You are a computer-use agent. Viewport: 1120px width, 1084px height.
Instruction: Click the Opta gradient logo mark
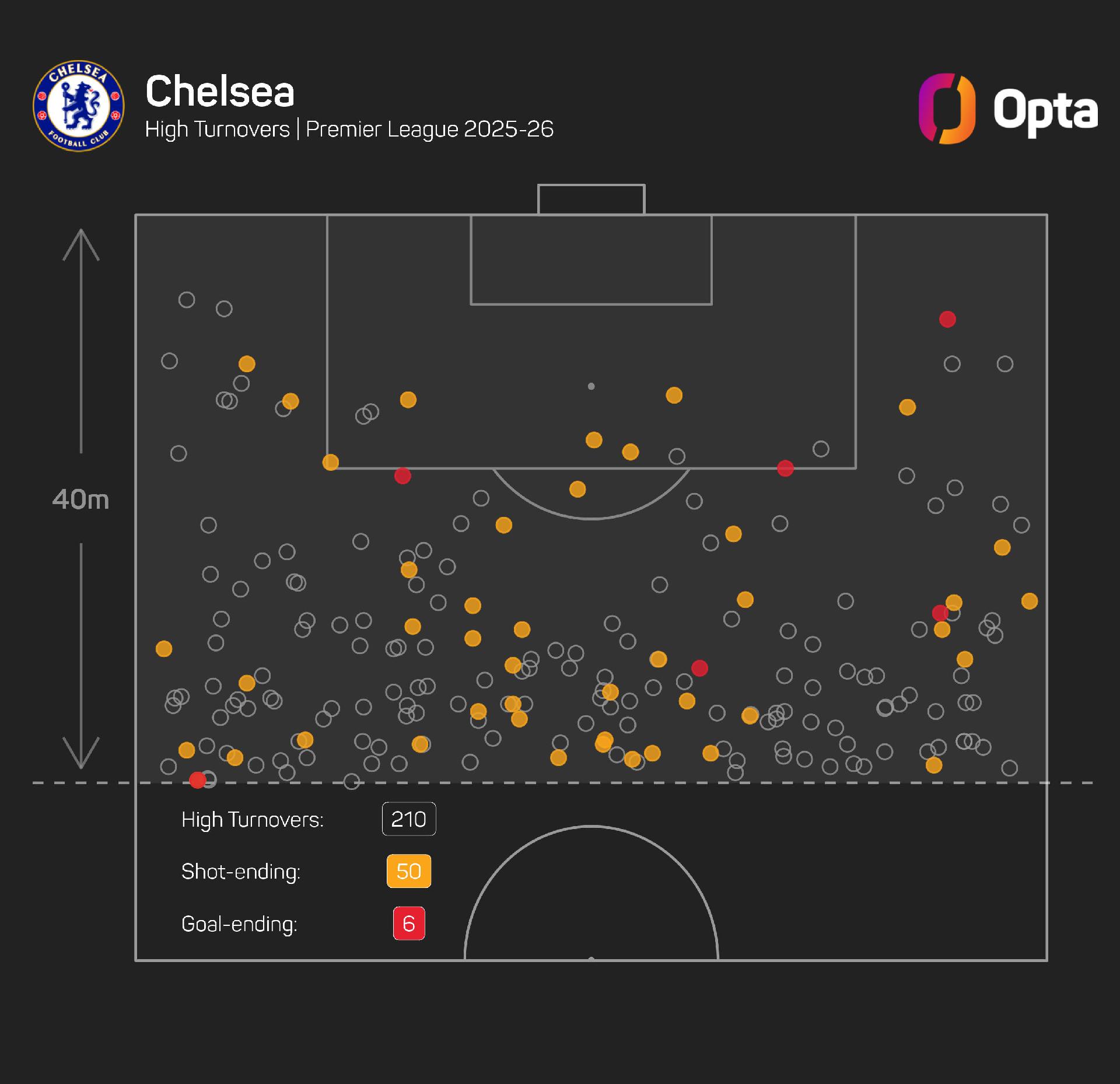946,108
